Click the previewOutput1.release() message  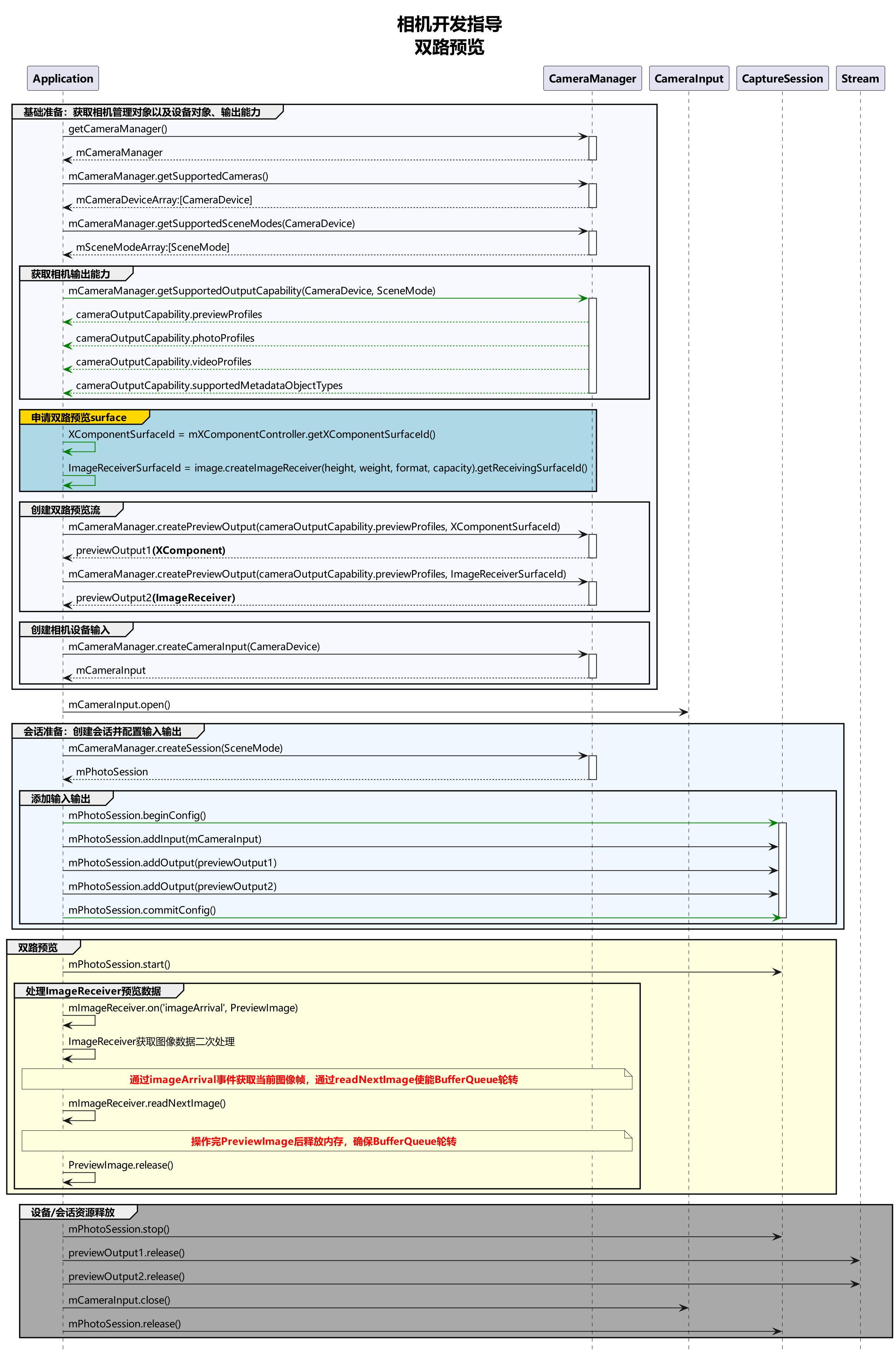click(x=126, y=1253)
